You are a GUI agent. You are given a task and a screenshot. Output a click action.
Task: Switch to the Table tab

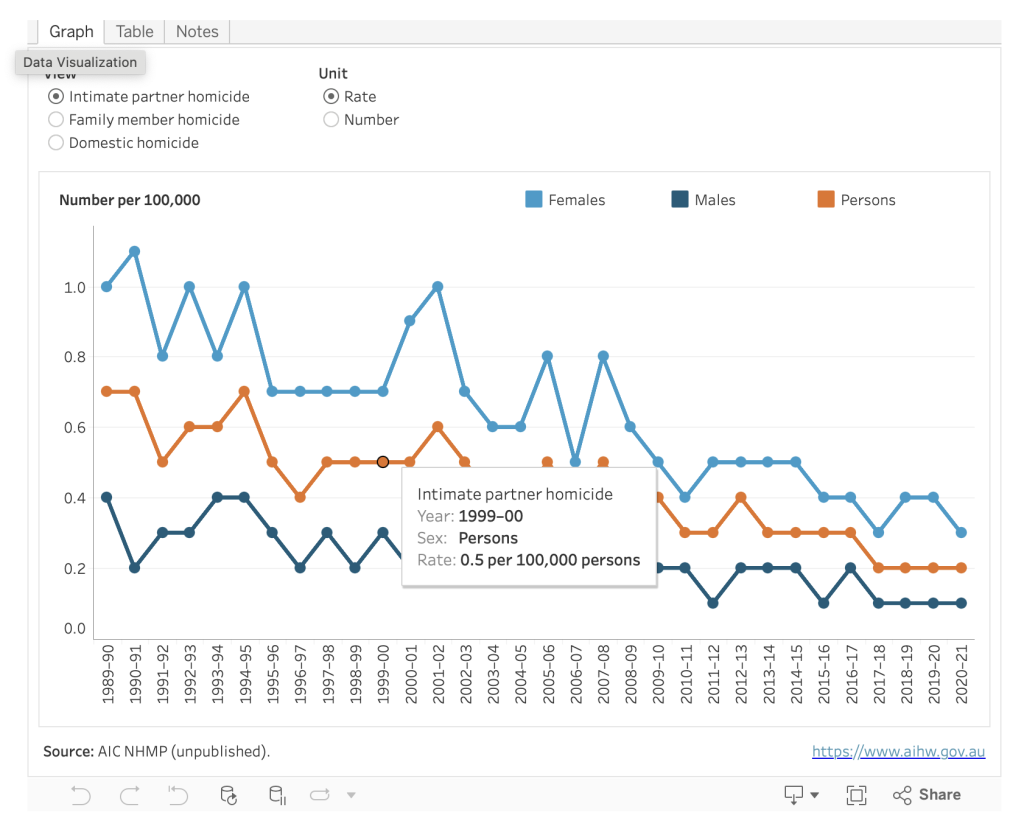tap(134, 31)
